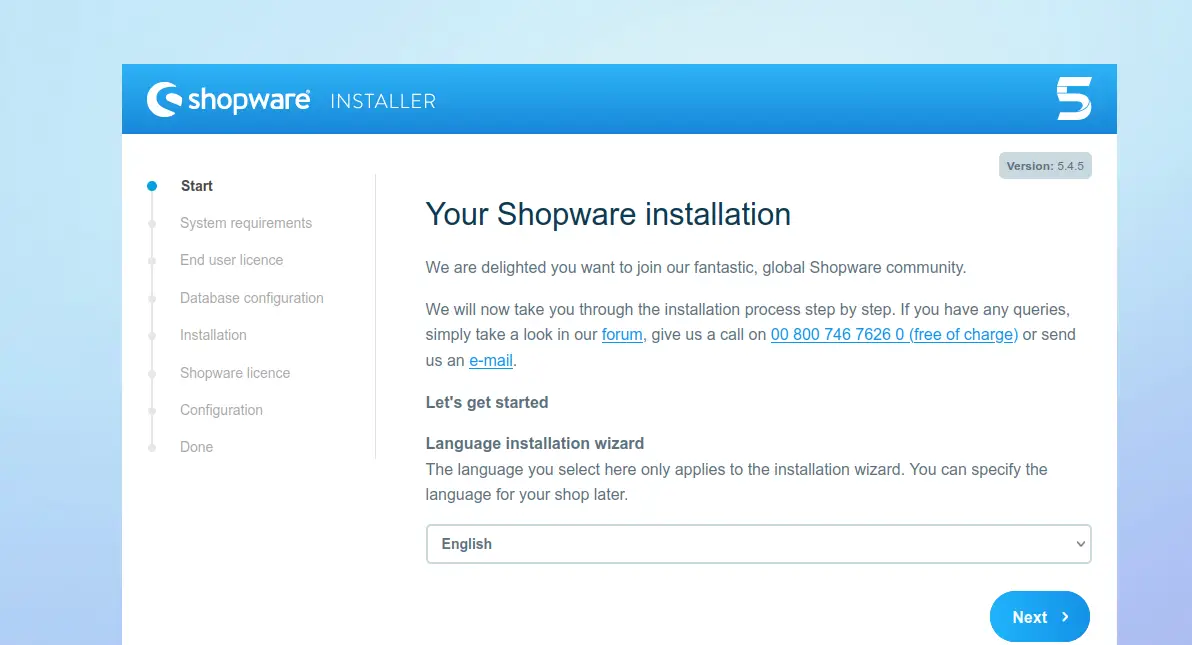The image size is (1192, 645).
Task: Click the Shopware logo in the header
Action: point(228,100)
